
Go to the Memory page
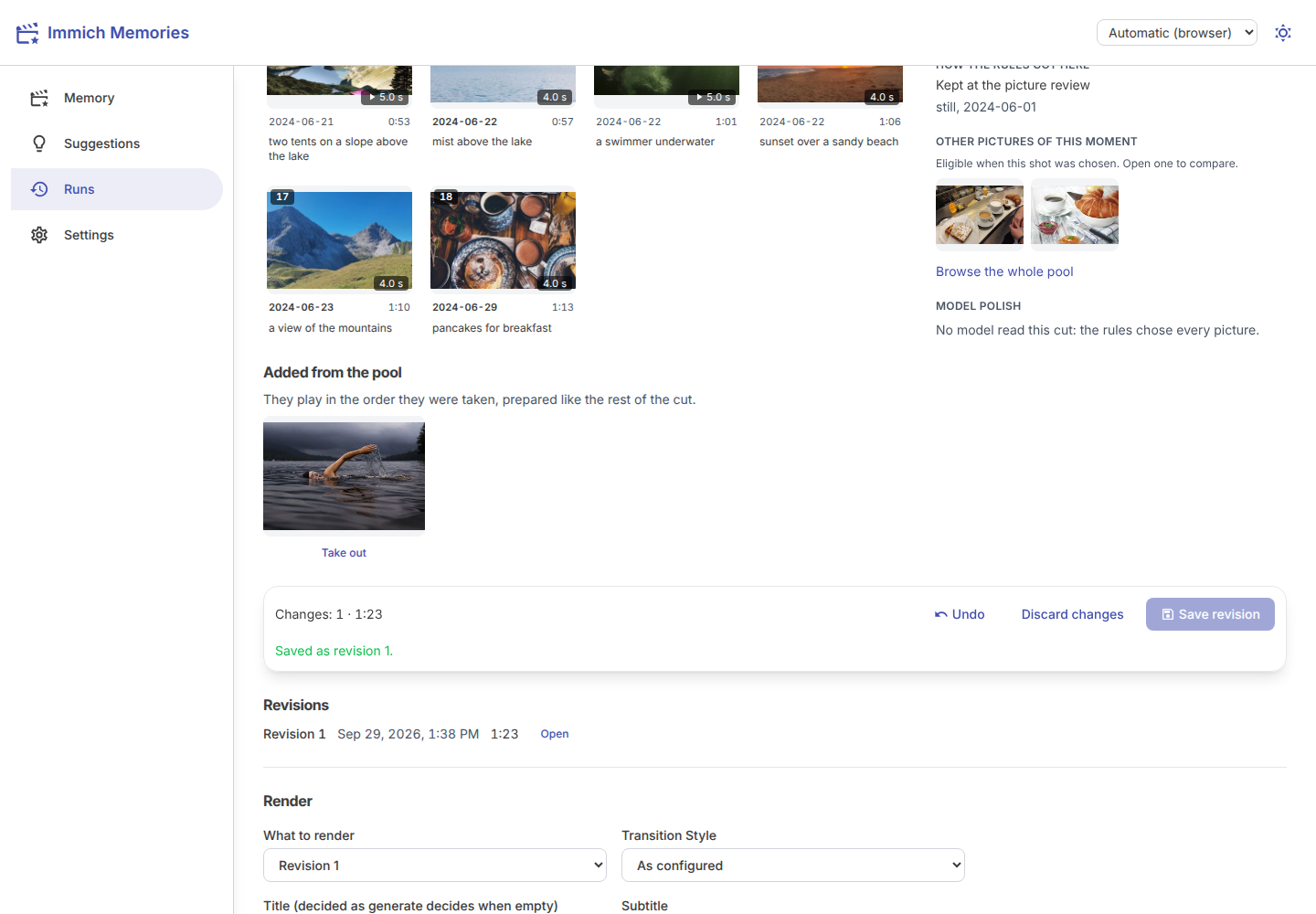(117, 98)
